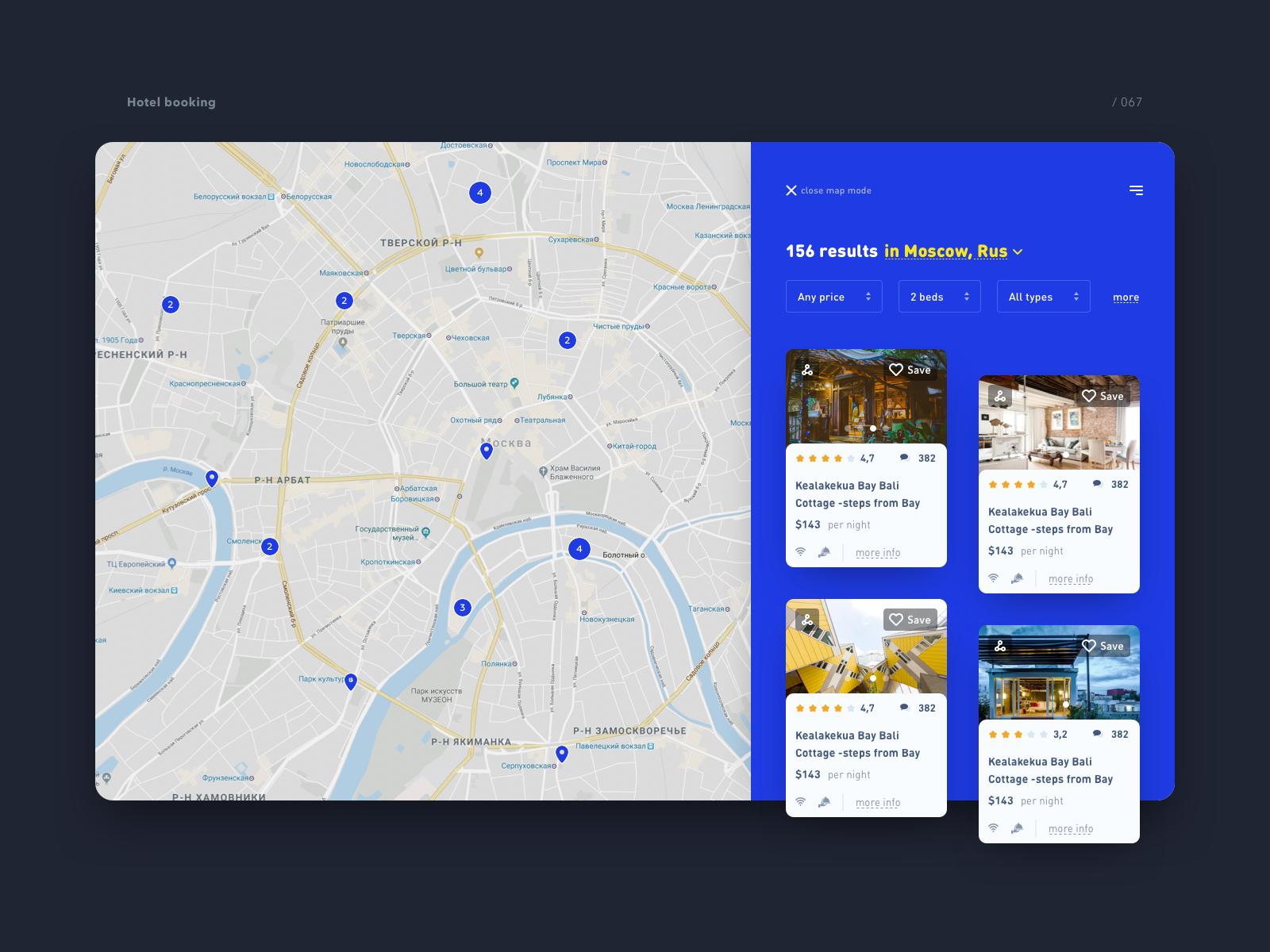The width and height of the screenshot is (1270, 952).
Task: Click the Wi-Fi amenity icon on jungle cottage card
Action: click(800, 552)
